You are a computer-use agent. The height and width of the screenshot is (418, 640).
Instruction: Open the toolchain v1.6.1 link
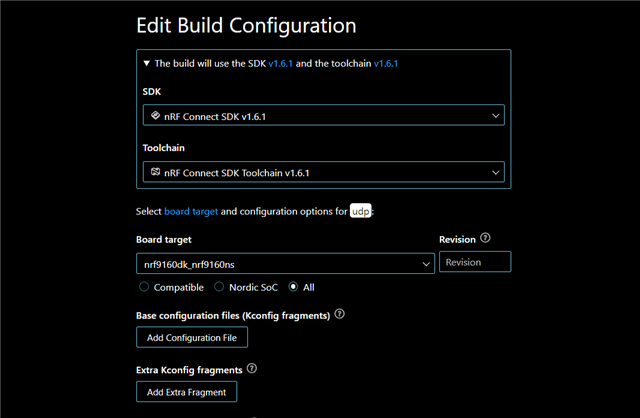(x=386, y=63)
